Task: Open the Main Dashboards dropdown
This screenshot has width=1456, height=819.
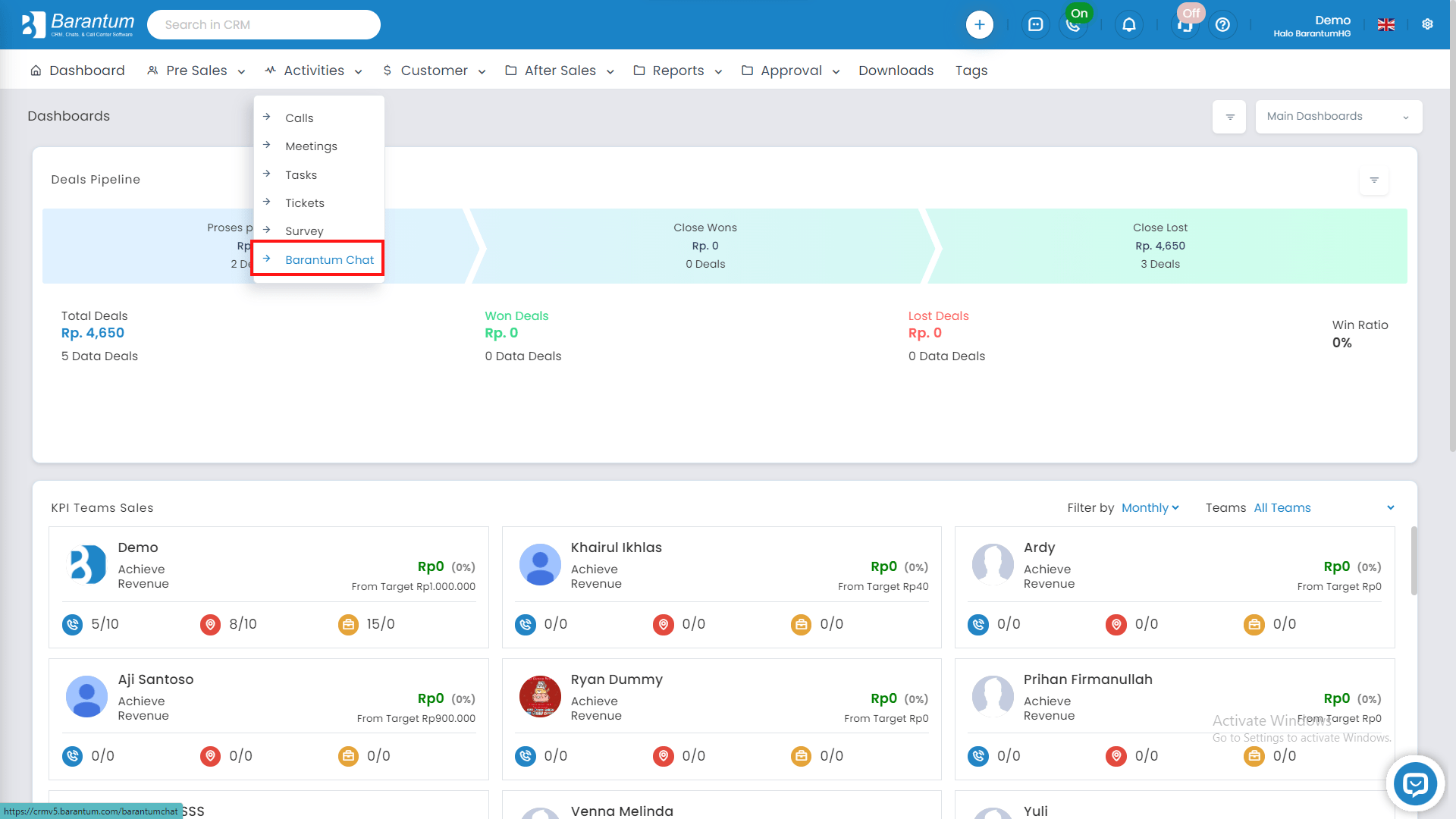Action: (1338, 117)
